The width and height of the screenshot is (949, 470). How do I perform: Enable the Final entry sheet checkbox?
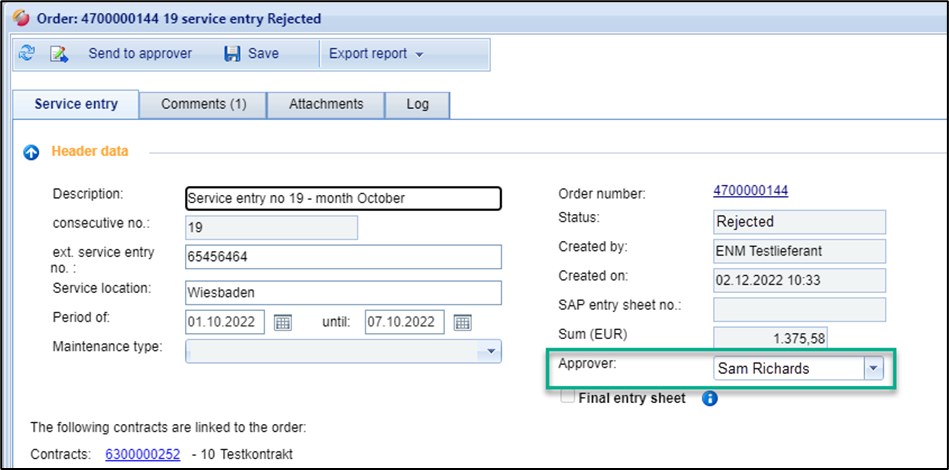point(568,397)
